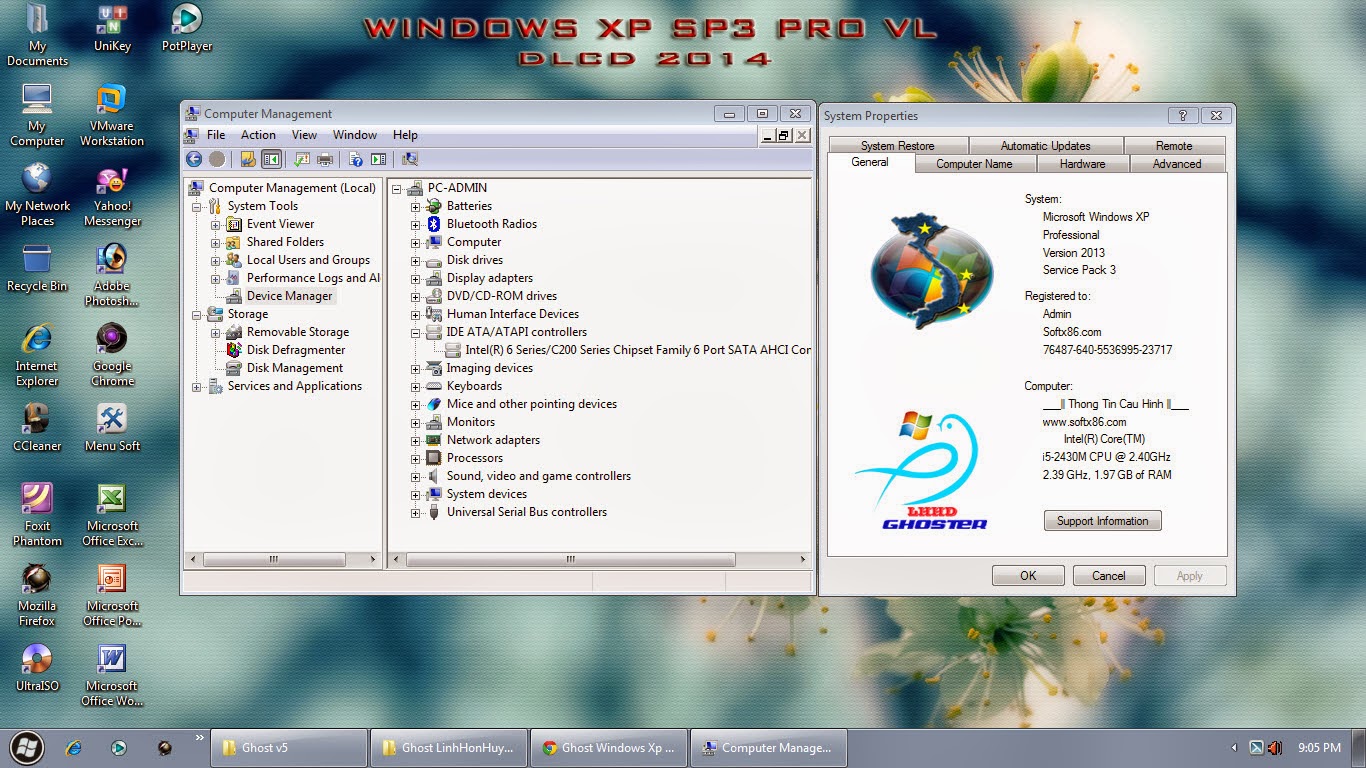Expand the Processors device category

tap(416, 458)
